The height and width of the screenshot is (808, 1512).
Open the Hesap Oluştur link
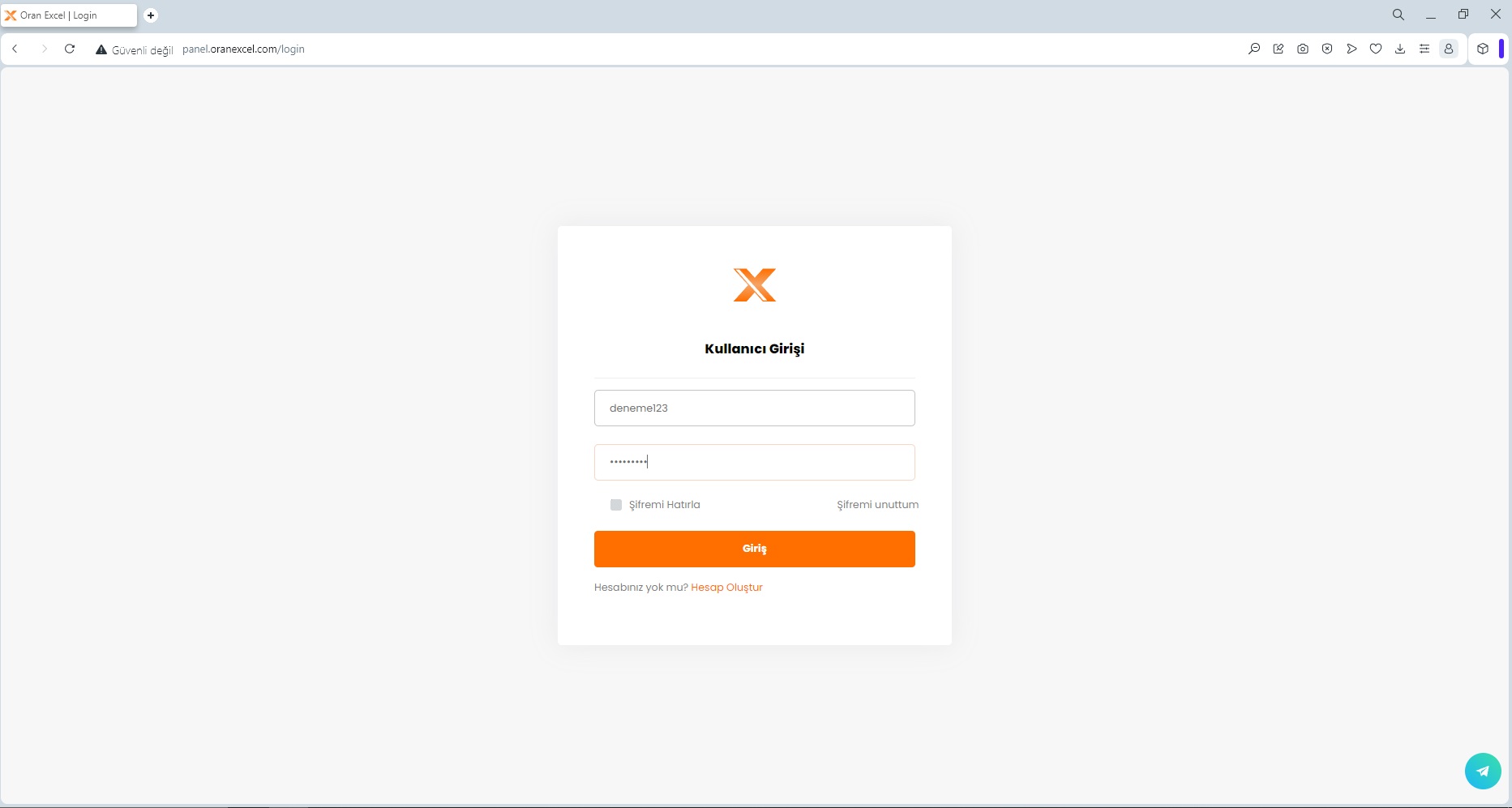click(726, 588)
